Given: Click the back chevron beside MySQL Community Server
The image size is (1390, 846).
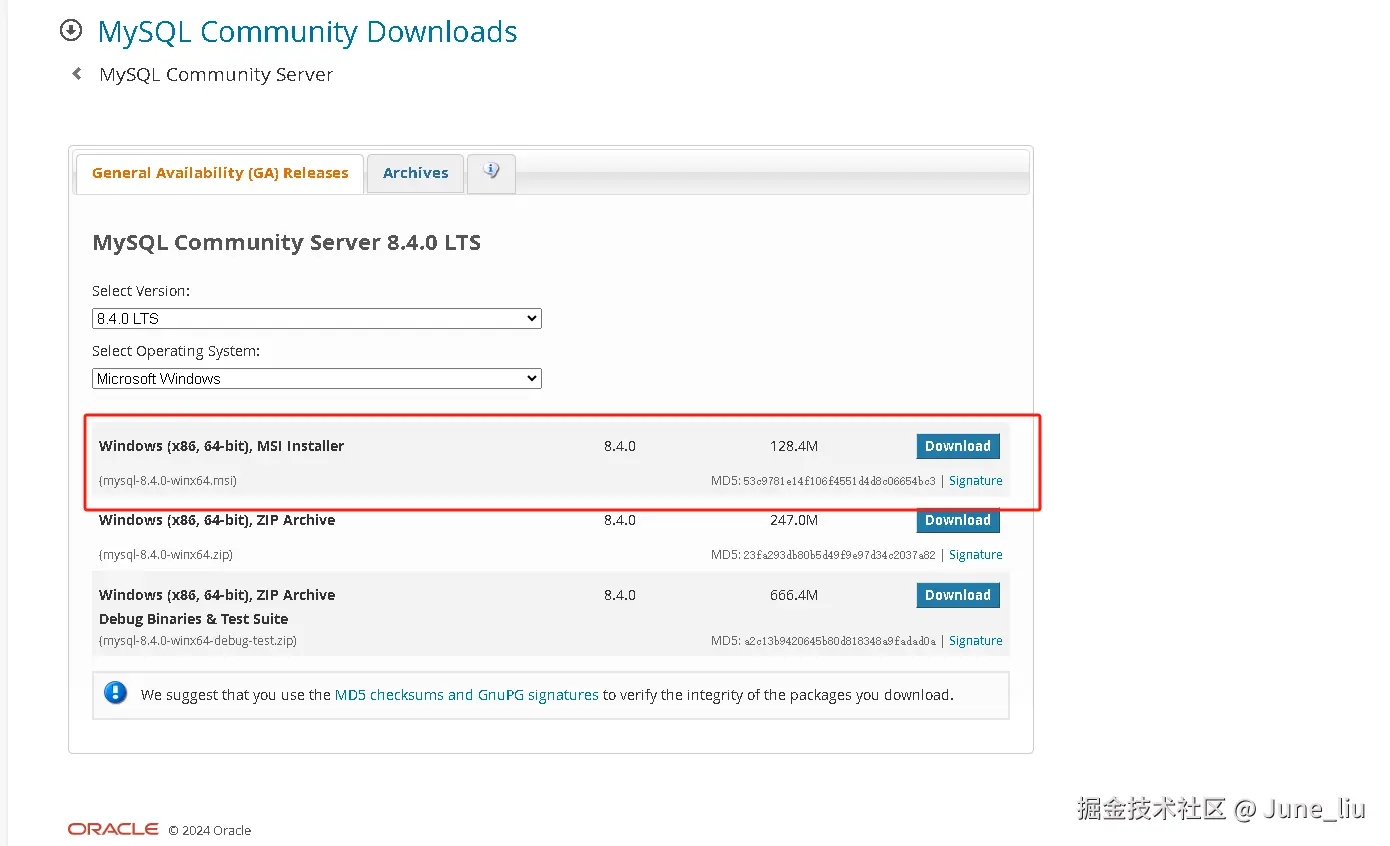Looking at the screenshot, I should [x=77, y=74].
